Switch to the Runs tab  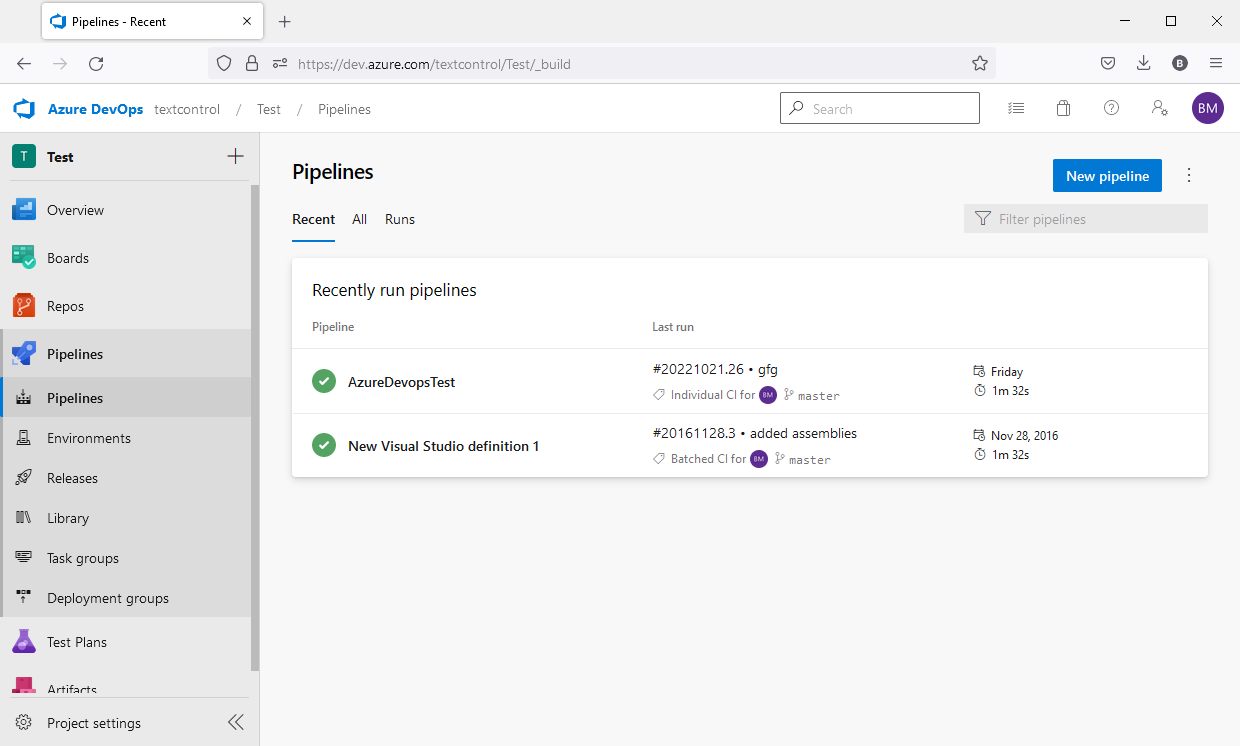pyautogui.click(x=400, y=219)
